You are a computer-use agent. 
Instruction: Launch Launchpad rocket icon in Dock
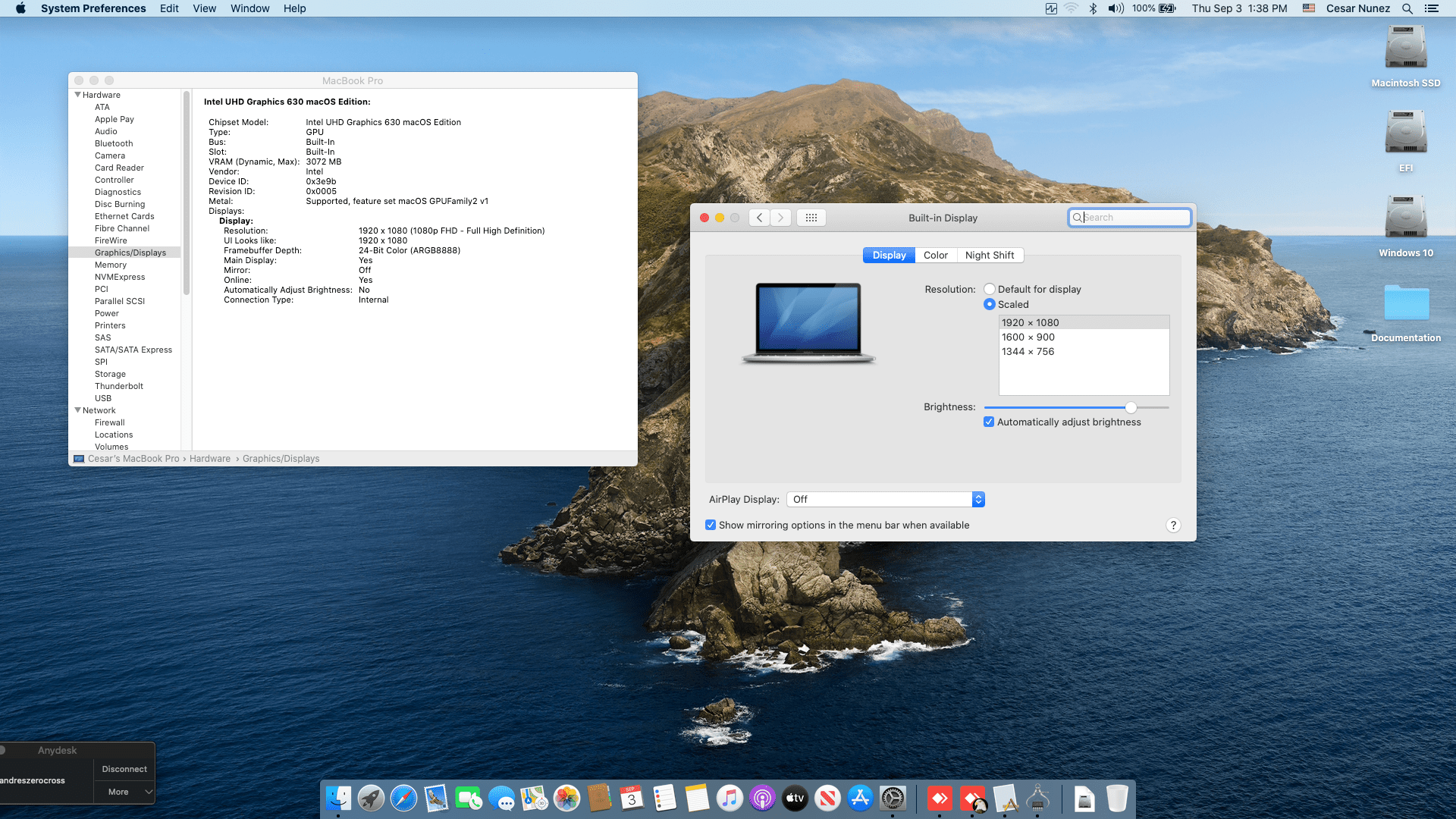[371, 799]
